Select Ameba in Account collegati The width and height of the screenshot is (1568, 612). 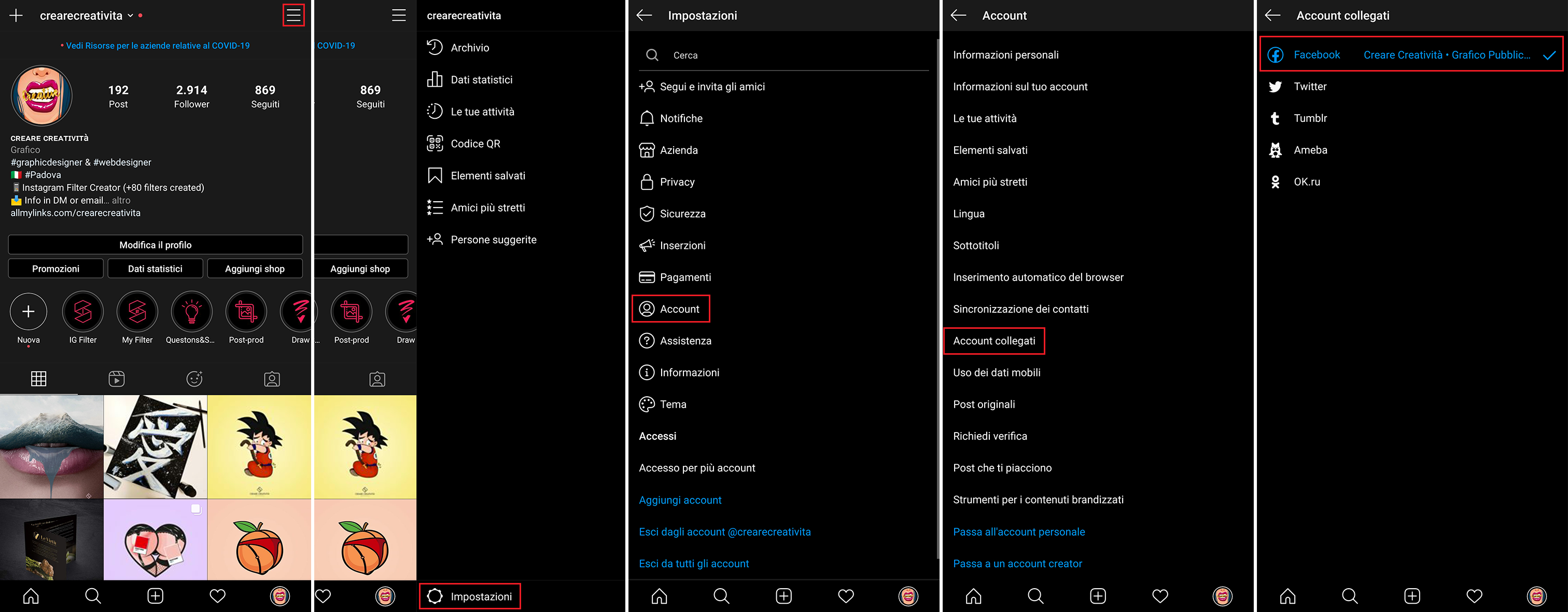click(1297, 150)
